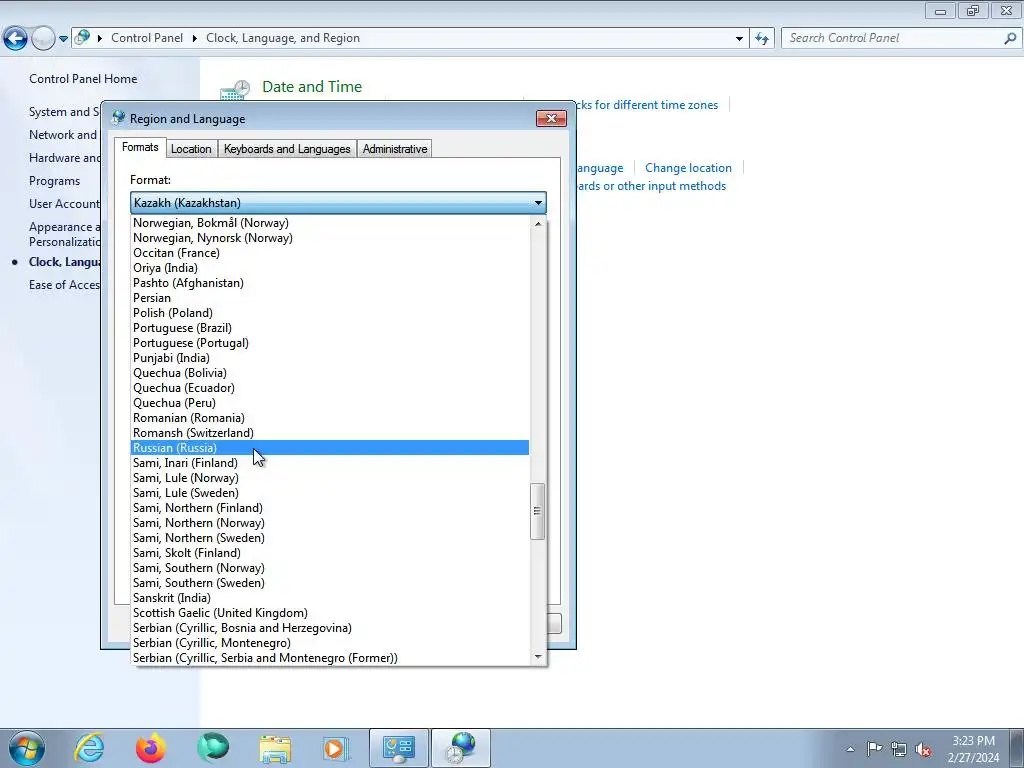Select Quechua (Ecuador) format
Viewport: 1024px width, 768px height.
point(330,388)
